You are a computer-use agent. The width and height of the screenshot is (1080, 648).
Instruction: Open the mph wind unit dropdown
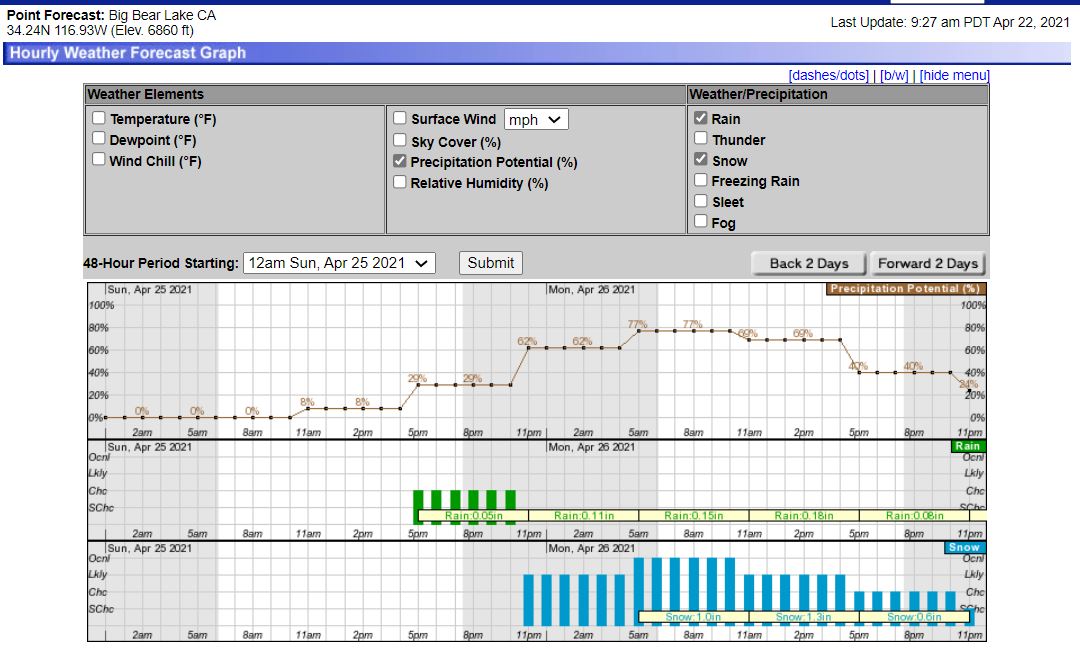tap(536, 119)
